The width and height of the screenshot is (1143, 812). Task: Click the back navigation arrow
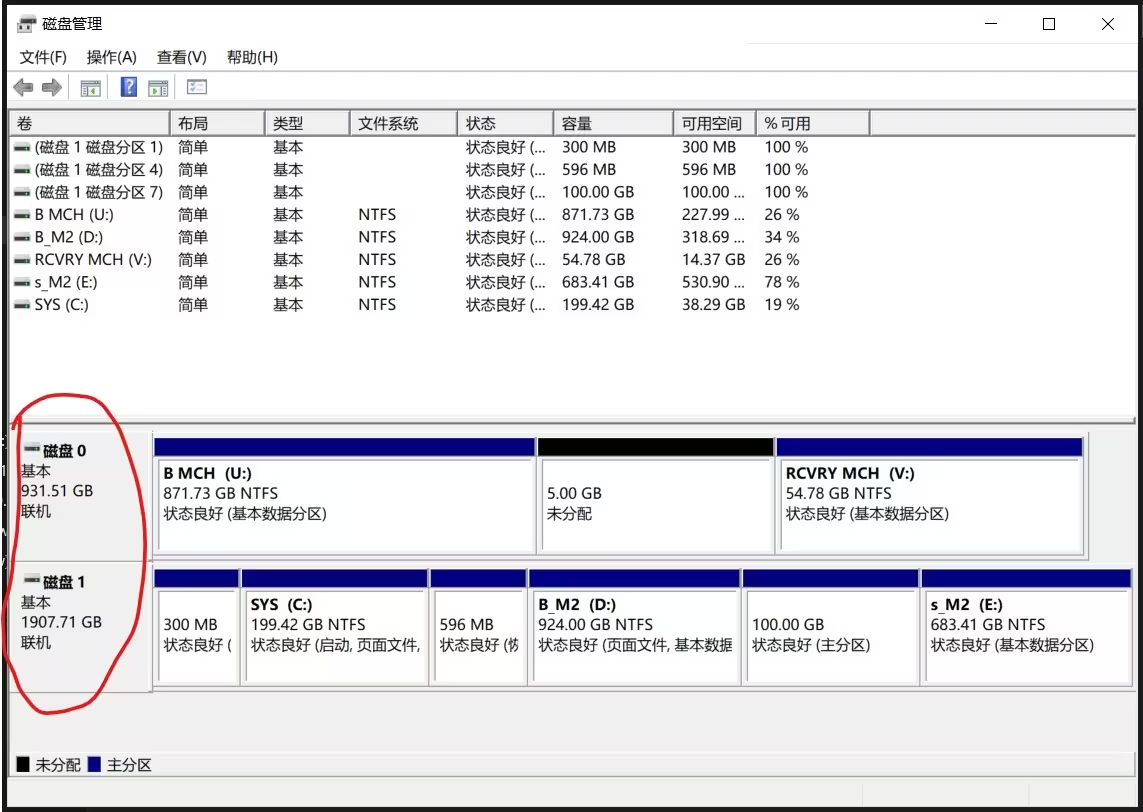point(22,87)
